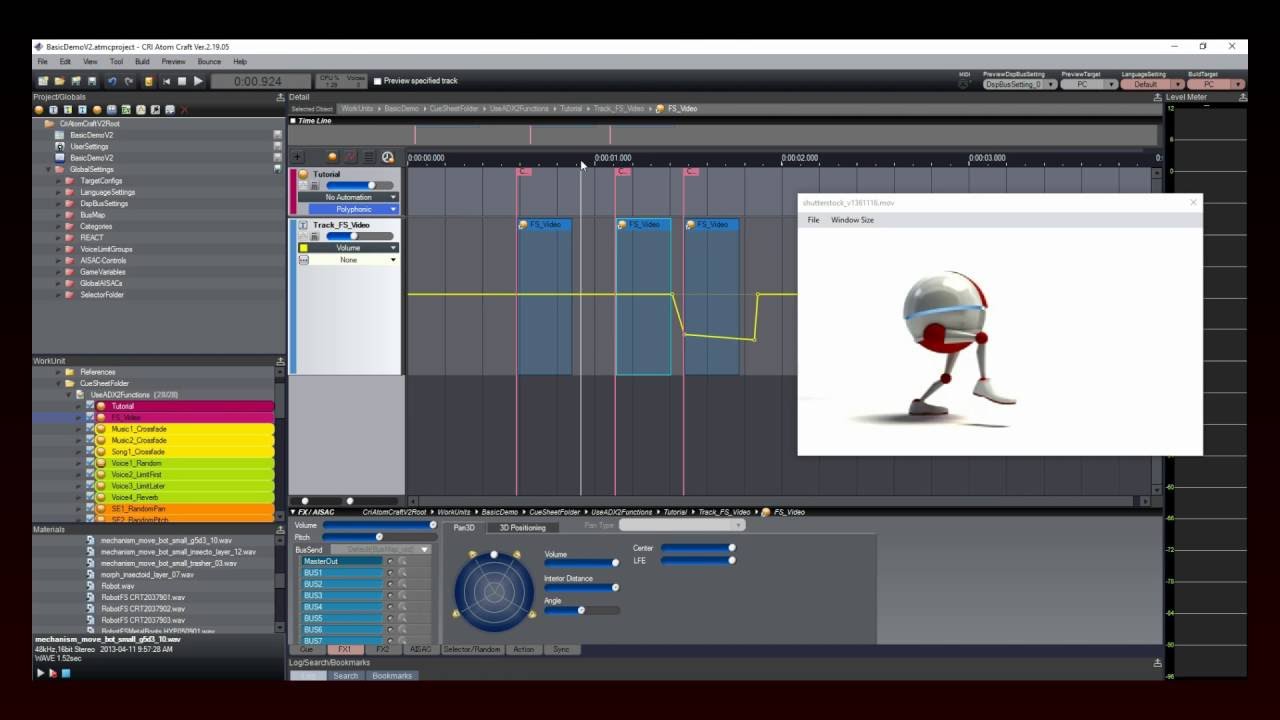The width and height of the screenshot is (1280, 720).
Task: Enable the Preview specified track checkbox
Action: 378,81
